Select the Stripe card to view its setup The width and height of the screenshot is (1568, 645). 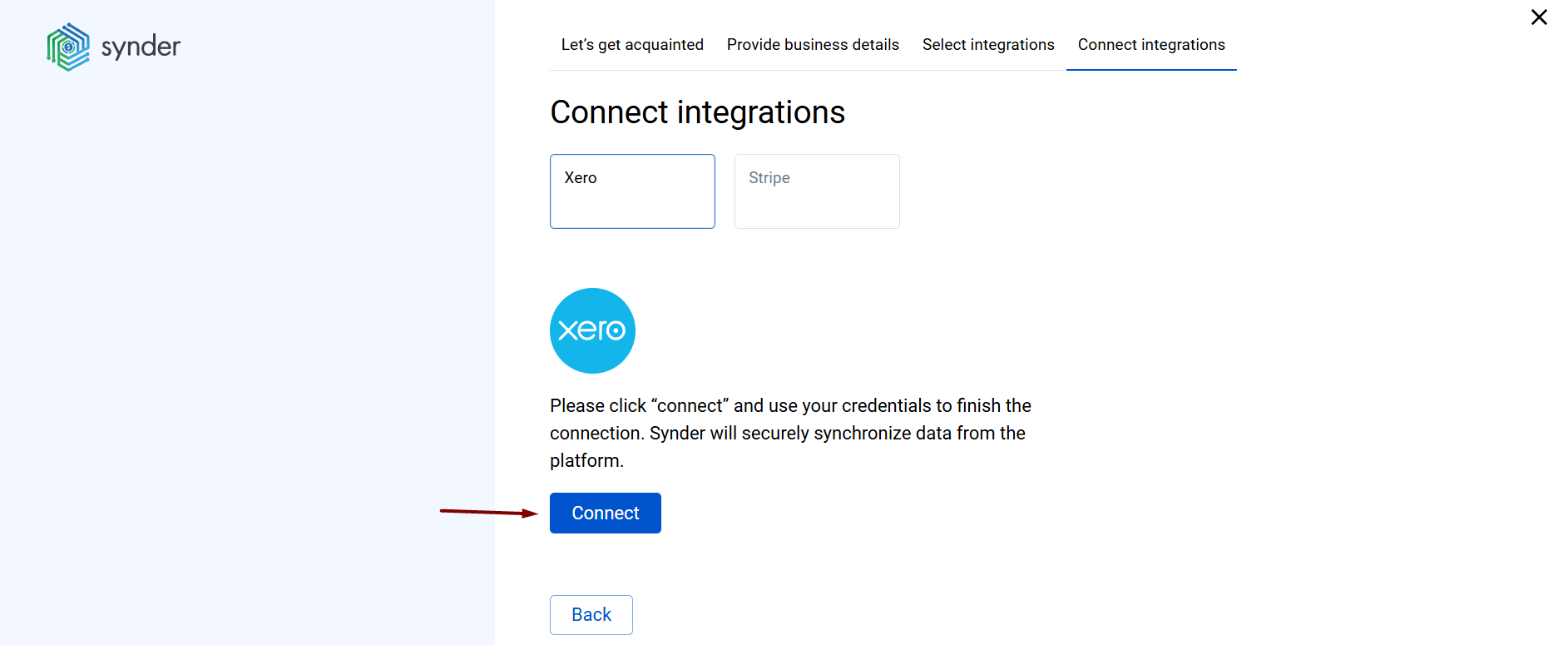tap(816, 191)
